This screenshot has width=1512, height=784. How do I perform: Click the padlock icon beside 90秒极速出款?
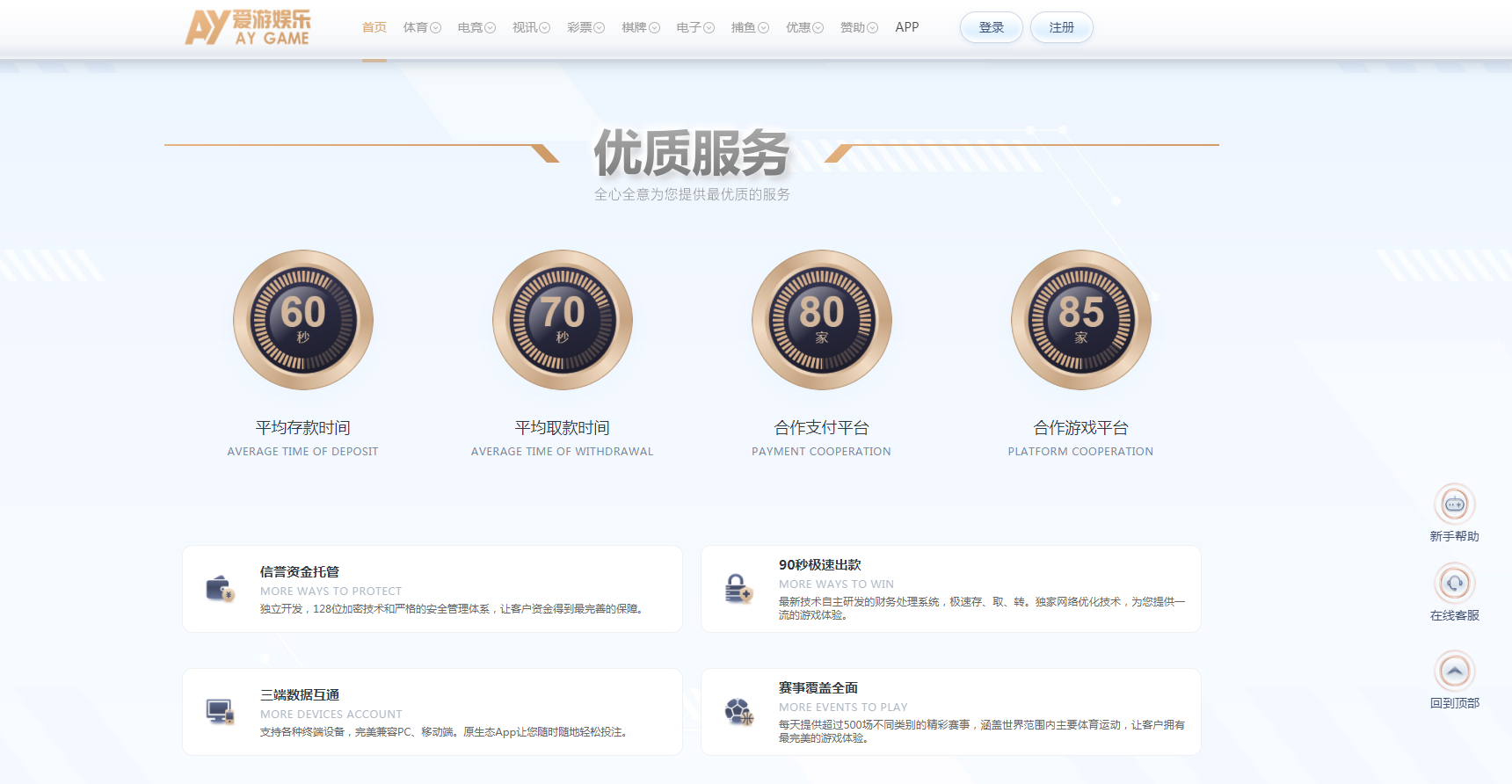point(738,588)
